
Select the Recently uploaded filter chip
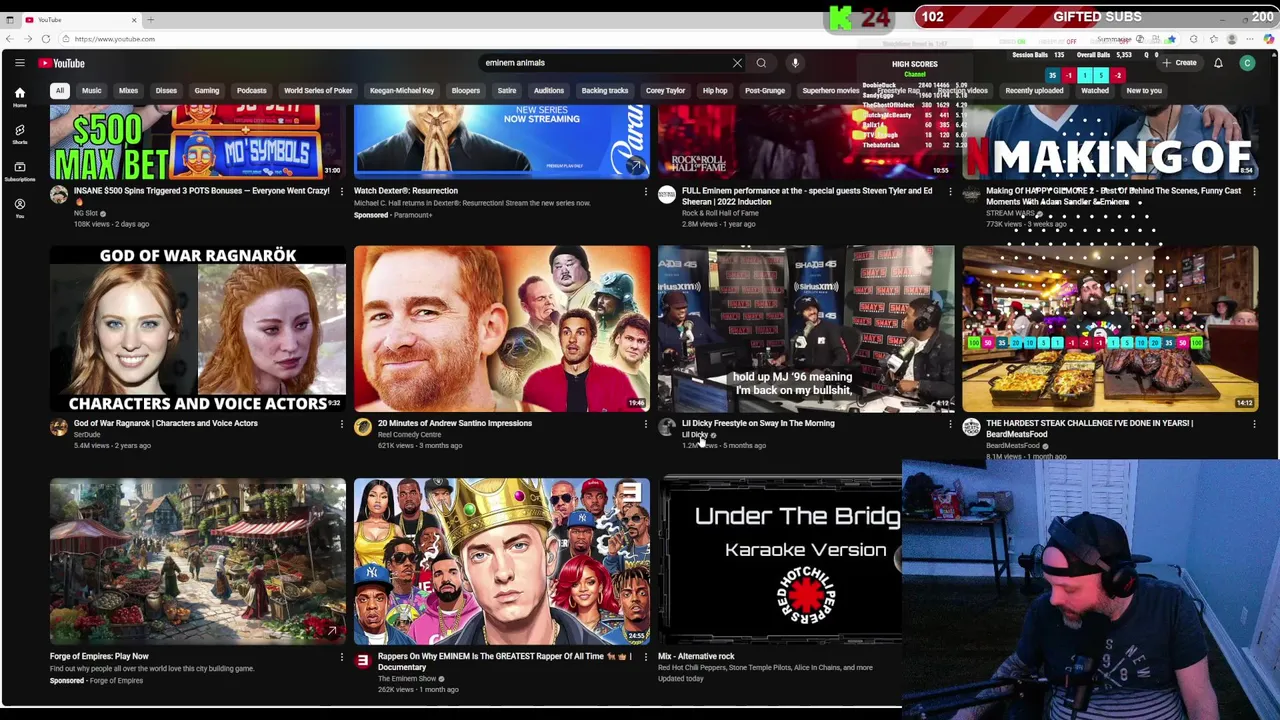[1034, 91]
